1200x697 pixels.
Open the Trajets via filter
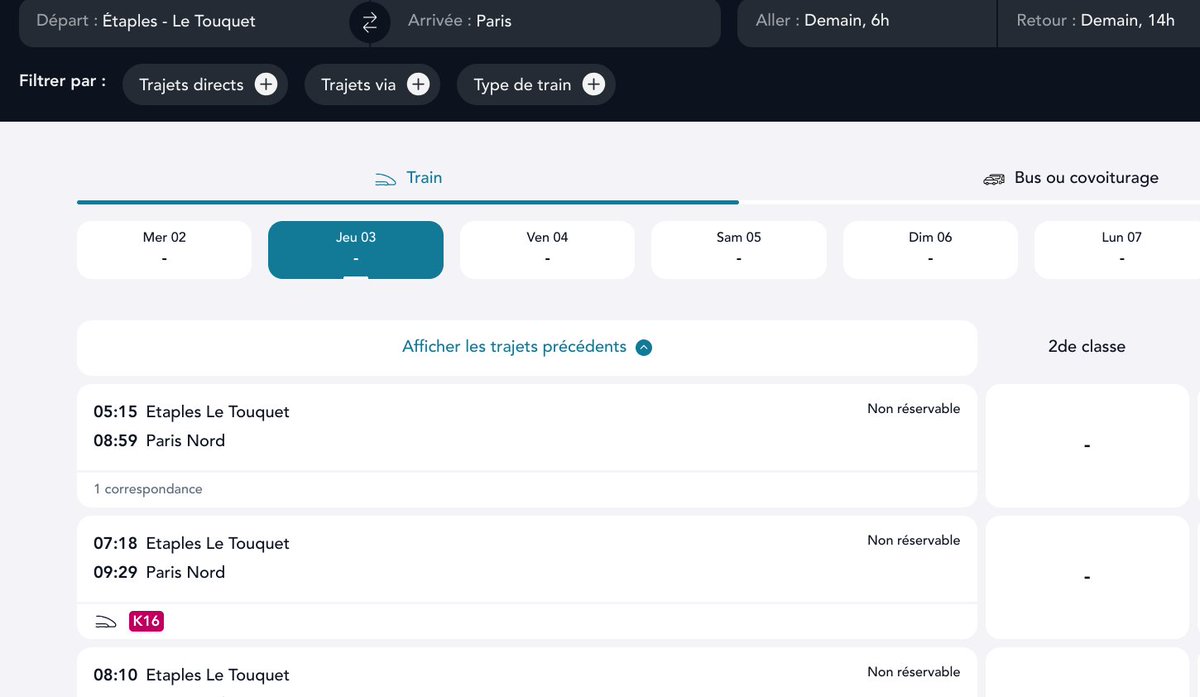(373, 85)
